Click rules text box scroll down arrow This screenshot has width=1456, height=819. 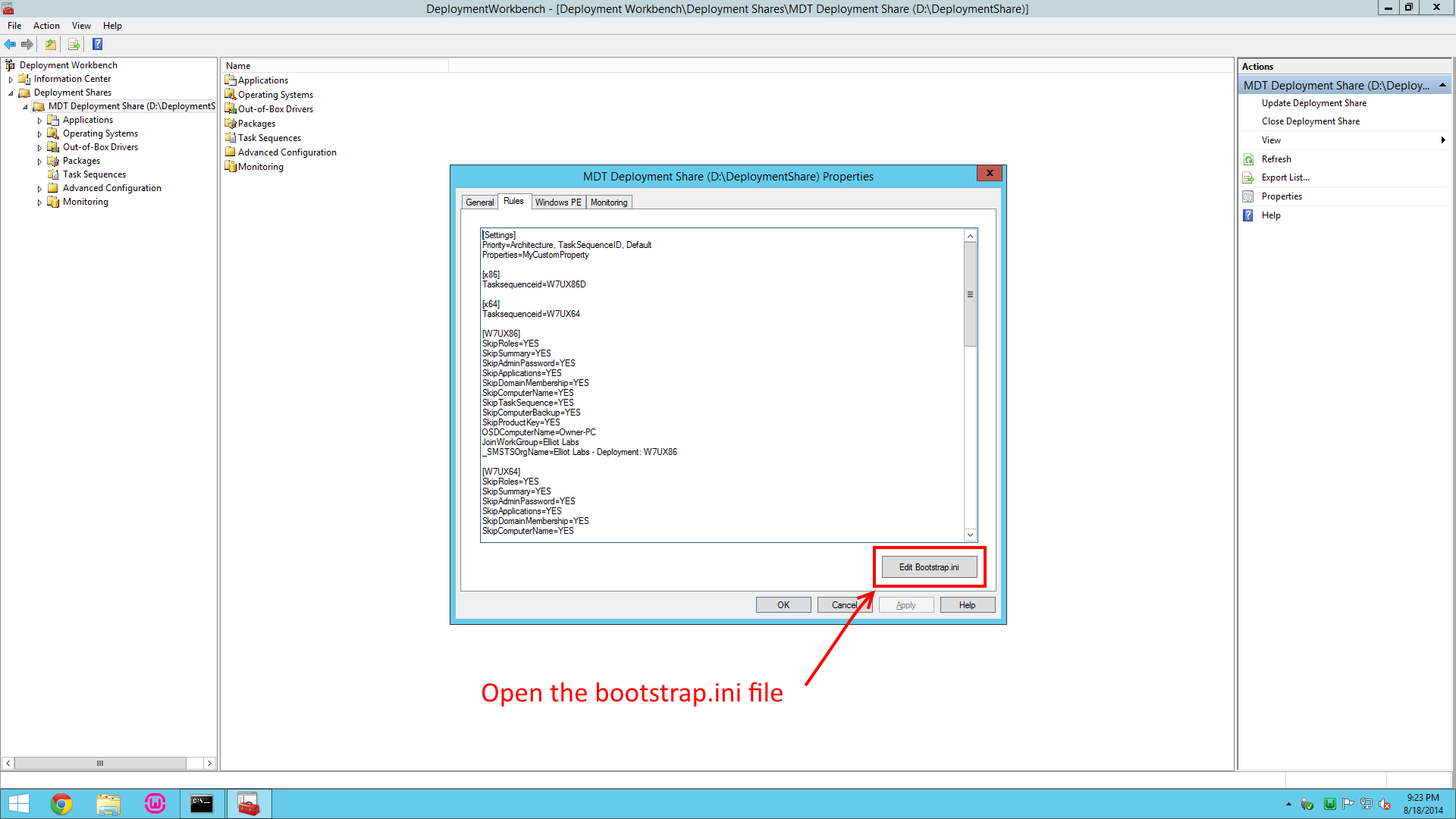[970, 535]
